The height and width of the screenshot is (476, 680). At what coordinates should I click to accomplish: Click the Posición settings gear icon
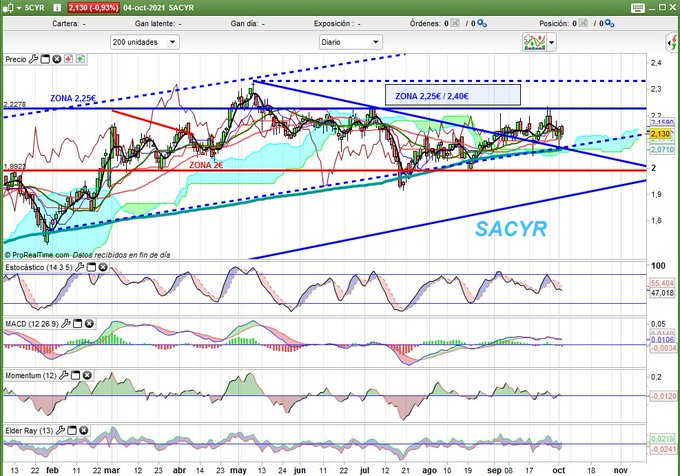(x=609, y=23)
